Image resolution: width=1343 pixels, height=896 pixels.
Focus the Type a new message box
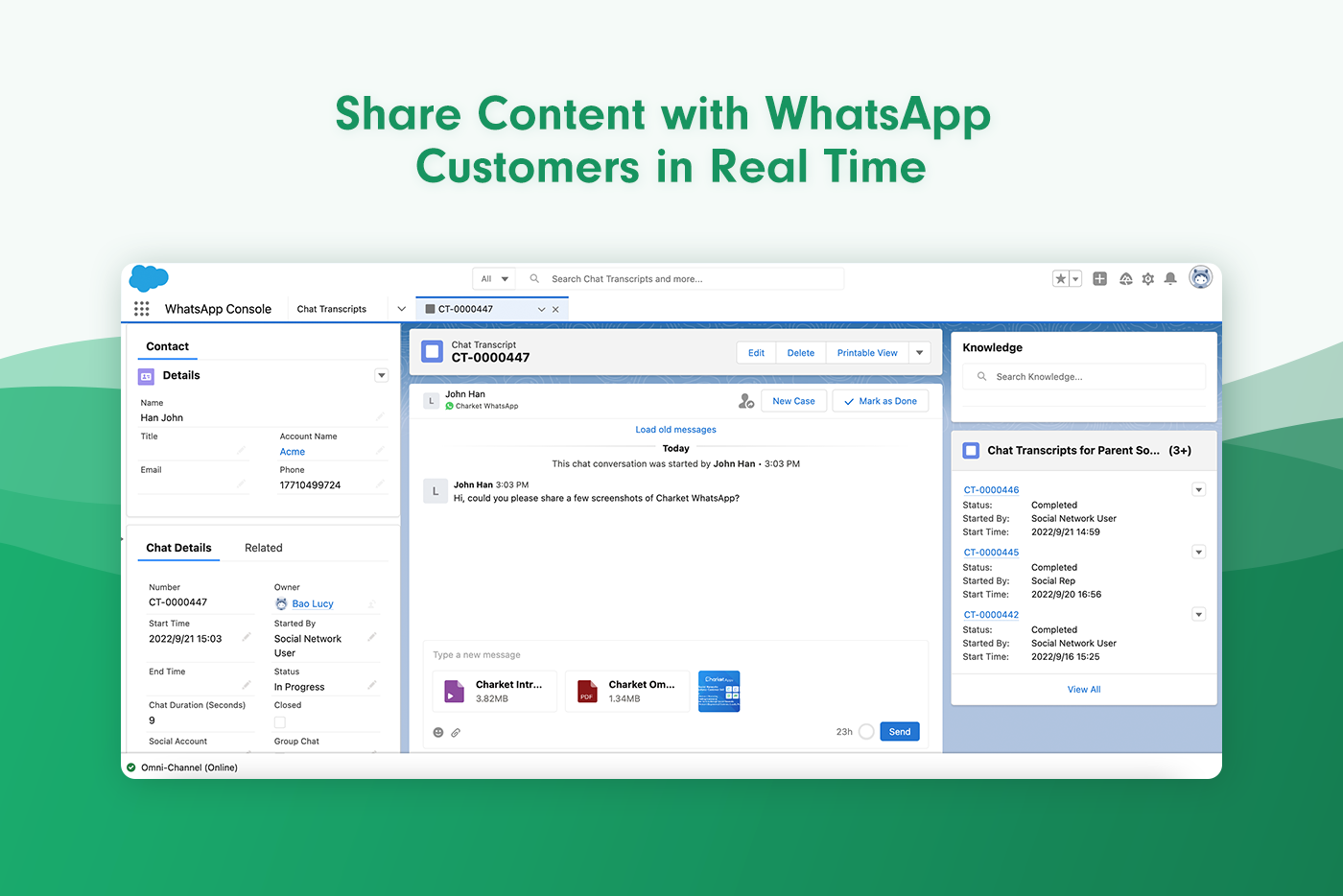point(675,655)
